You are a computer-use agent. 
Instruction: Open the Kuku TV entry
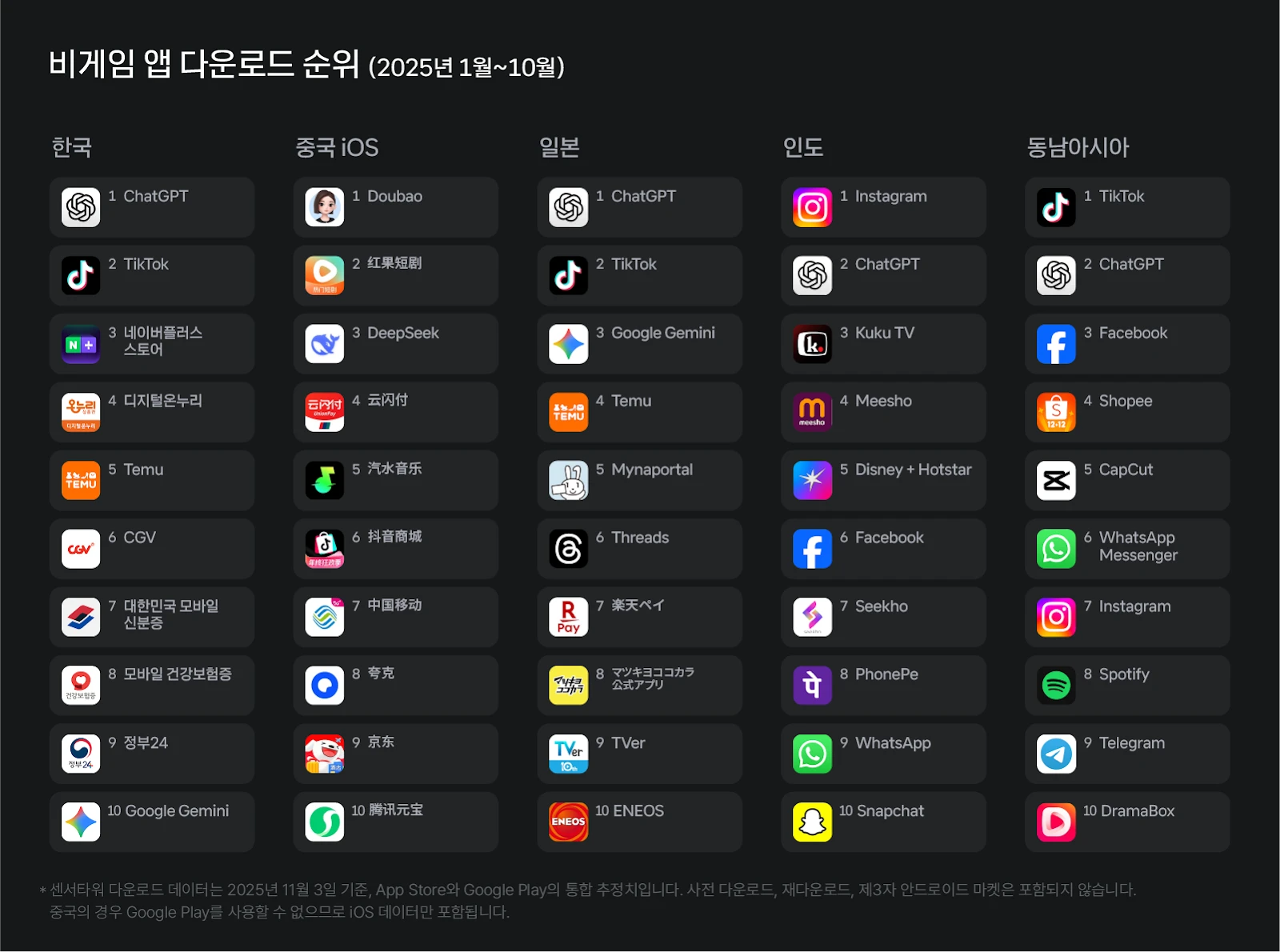coord(883,344)
